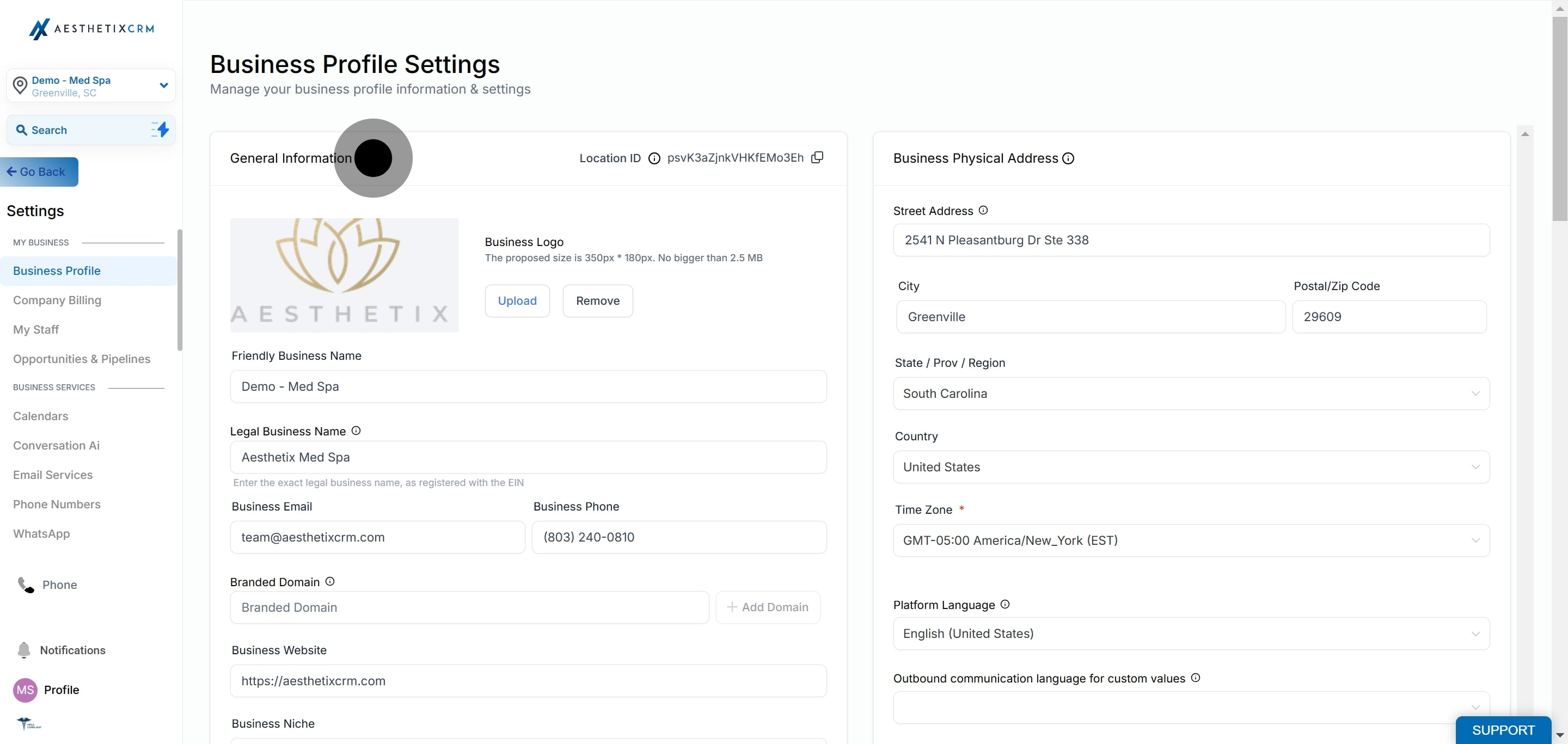Go to My Staff settings
This screenshot has height=744, width=1568.
(36, 329)
